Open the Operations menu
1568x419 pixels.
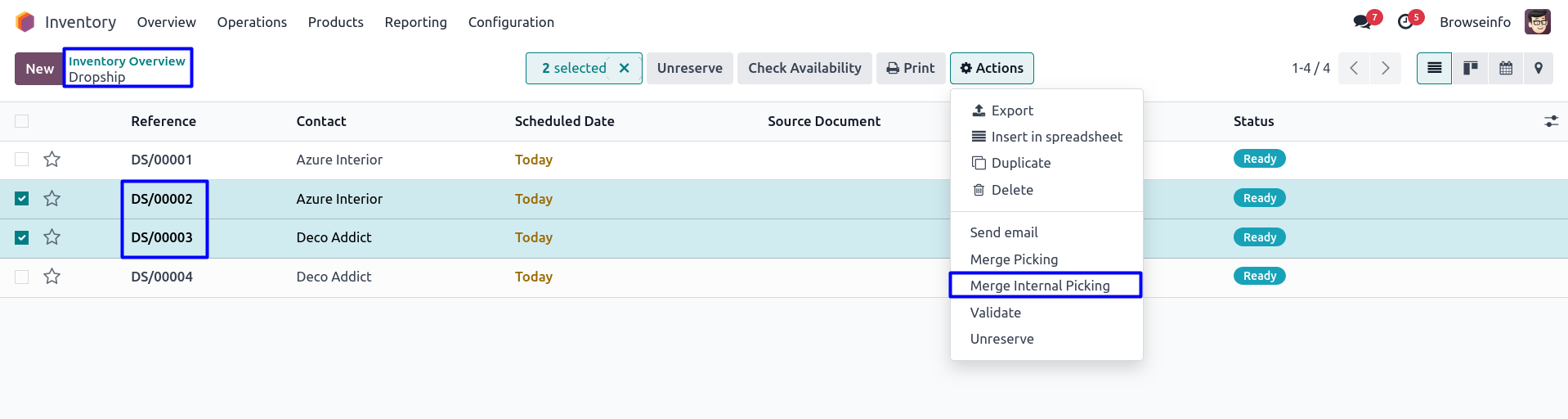click(x=252, y=22)
